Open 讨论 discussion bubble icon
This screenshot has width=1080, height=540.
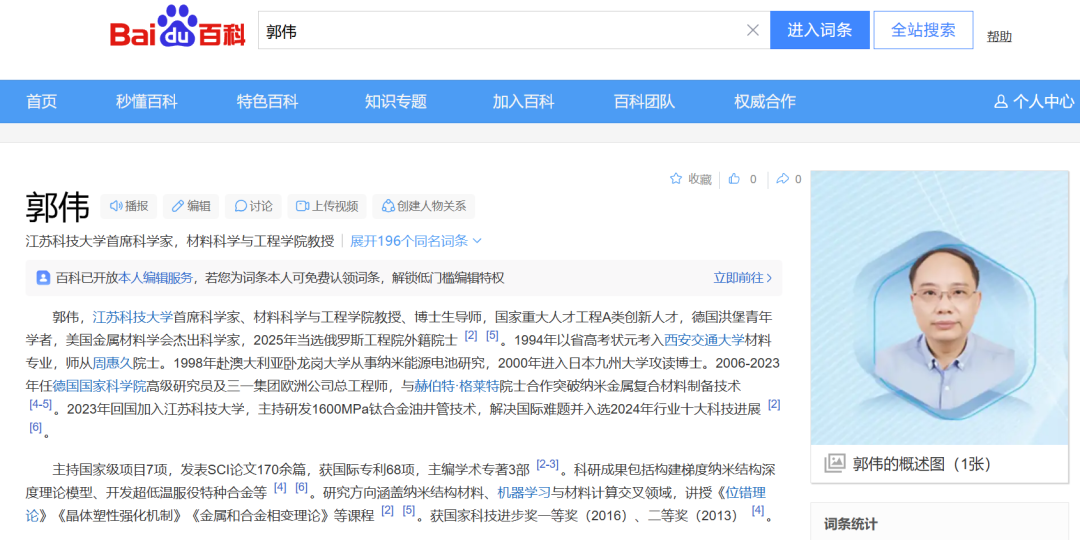pyautogui.click(x=241, y=206)
